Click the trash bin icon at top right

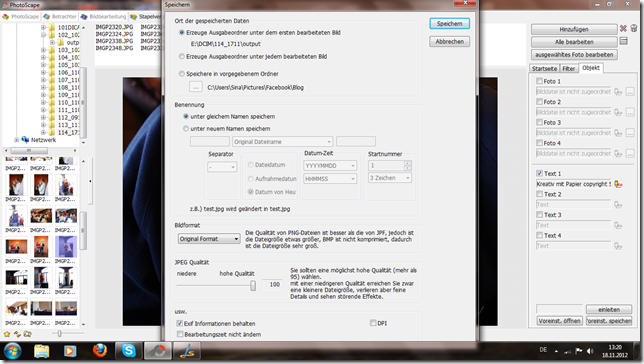(634, 28)
